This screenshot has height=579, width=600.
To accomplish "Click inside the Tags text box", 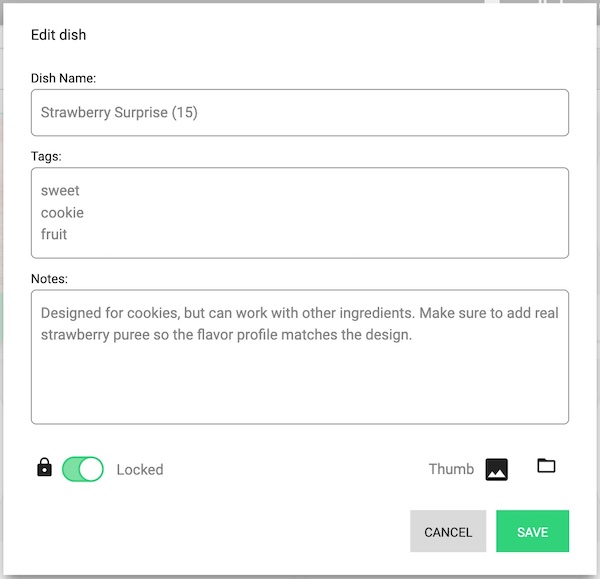I will pos(300,213).
